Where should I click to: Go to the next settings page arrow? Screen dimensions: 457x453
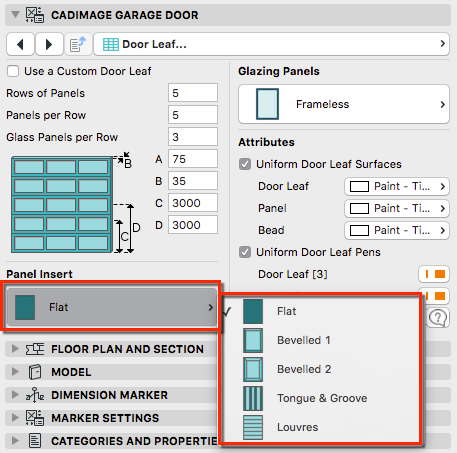tap(49, 44)
